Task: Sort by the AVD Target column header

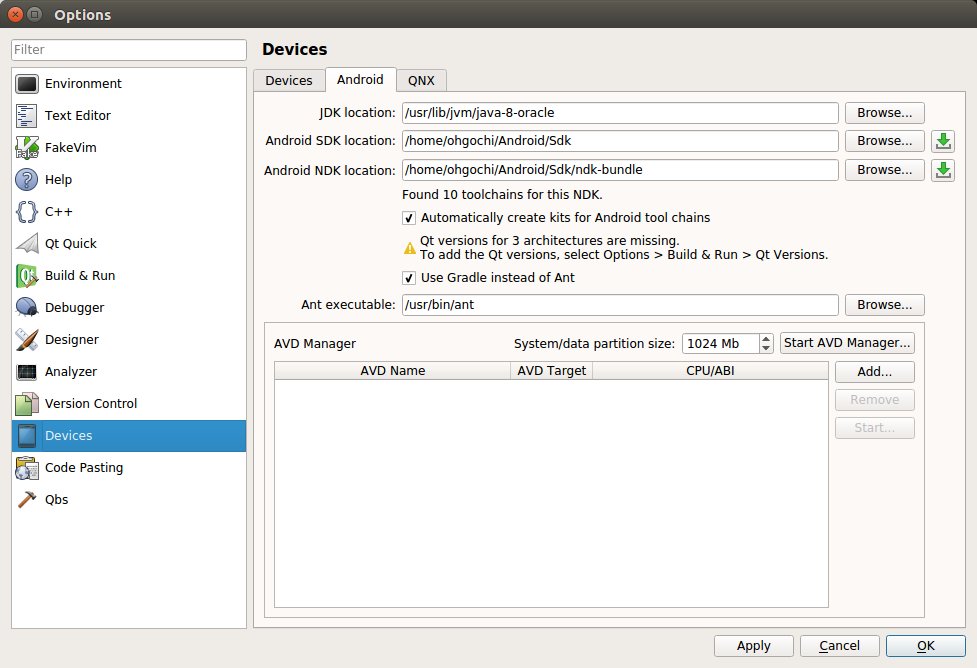Action: pos(551,371)
